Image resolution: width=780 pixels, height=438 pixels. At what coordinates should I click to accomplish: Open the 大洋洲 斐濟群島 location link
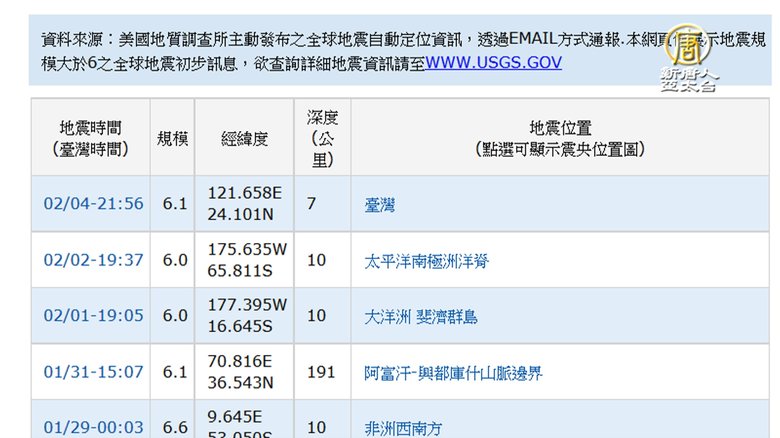coord(421,317)
